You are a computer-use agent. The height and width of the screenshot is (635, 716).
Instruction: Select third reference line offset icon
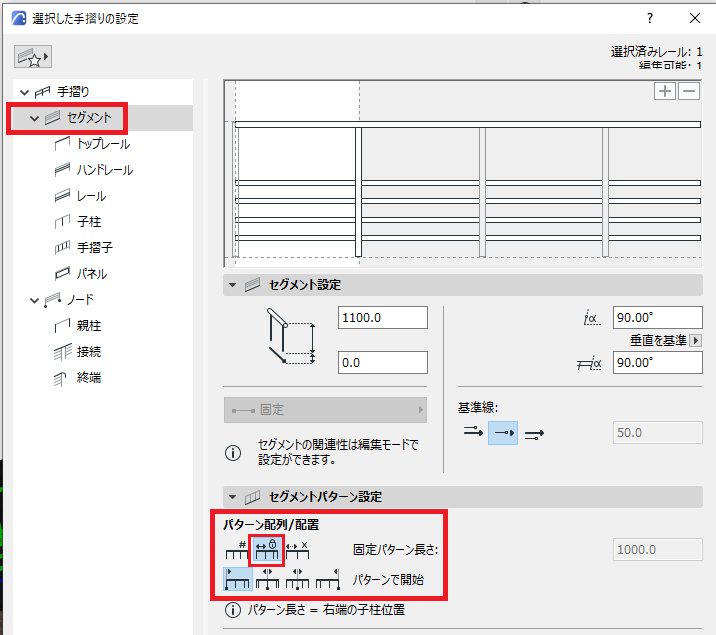coord(534,435)
